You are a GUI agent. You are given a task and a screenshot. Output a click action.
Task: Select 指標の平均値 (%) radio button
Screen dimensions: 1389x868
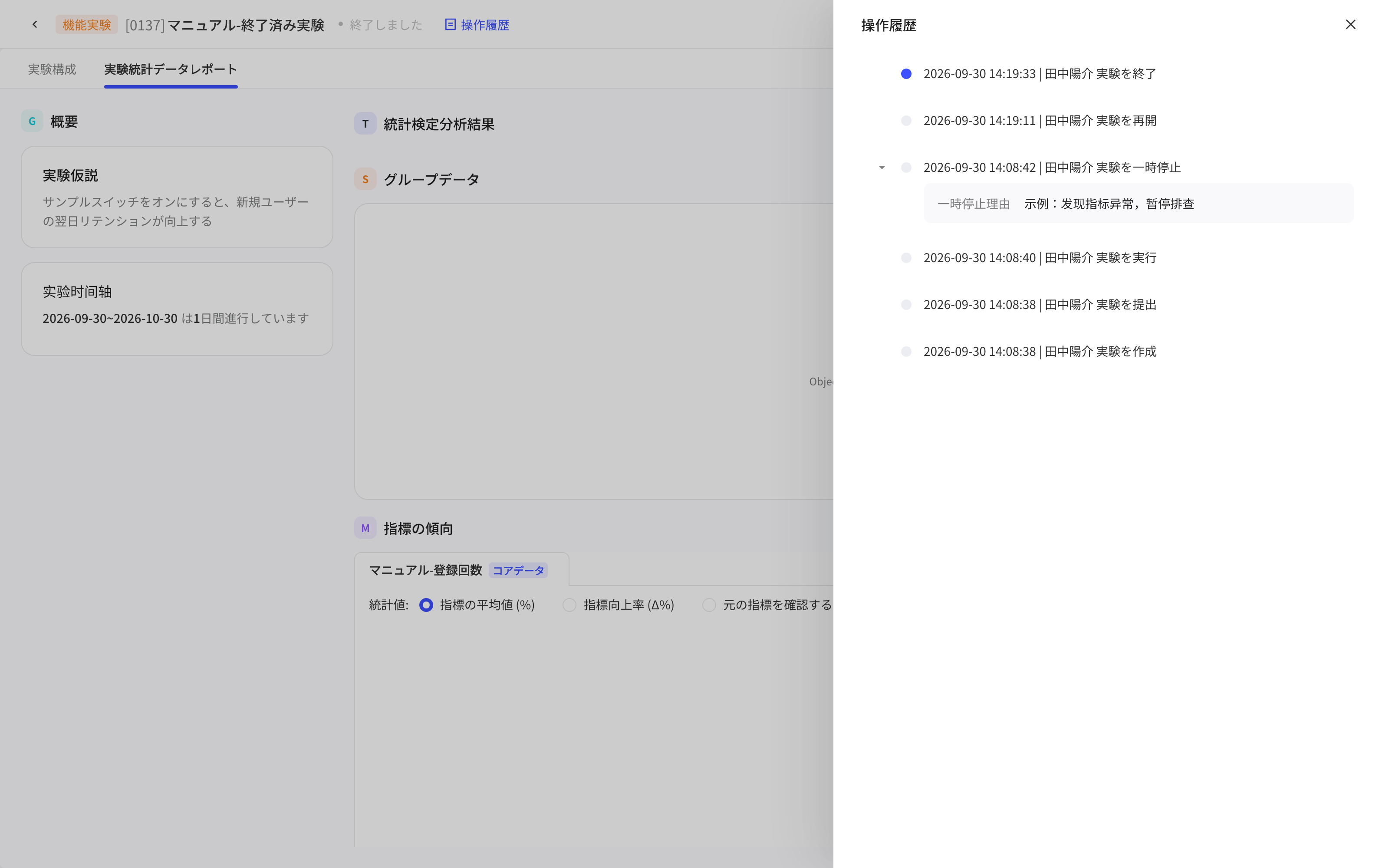426,605
